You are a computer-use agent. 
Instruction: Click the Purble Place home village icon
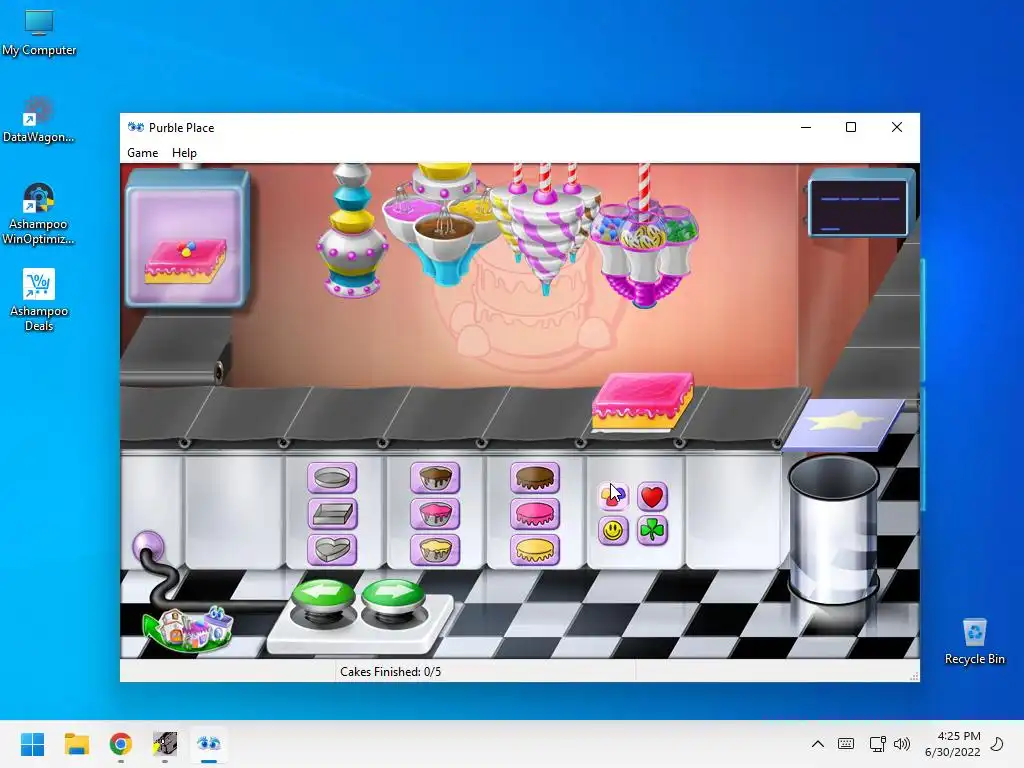click(x=189, y=630)
